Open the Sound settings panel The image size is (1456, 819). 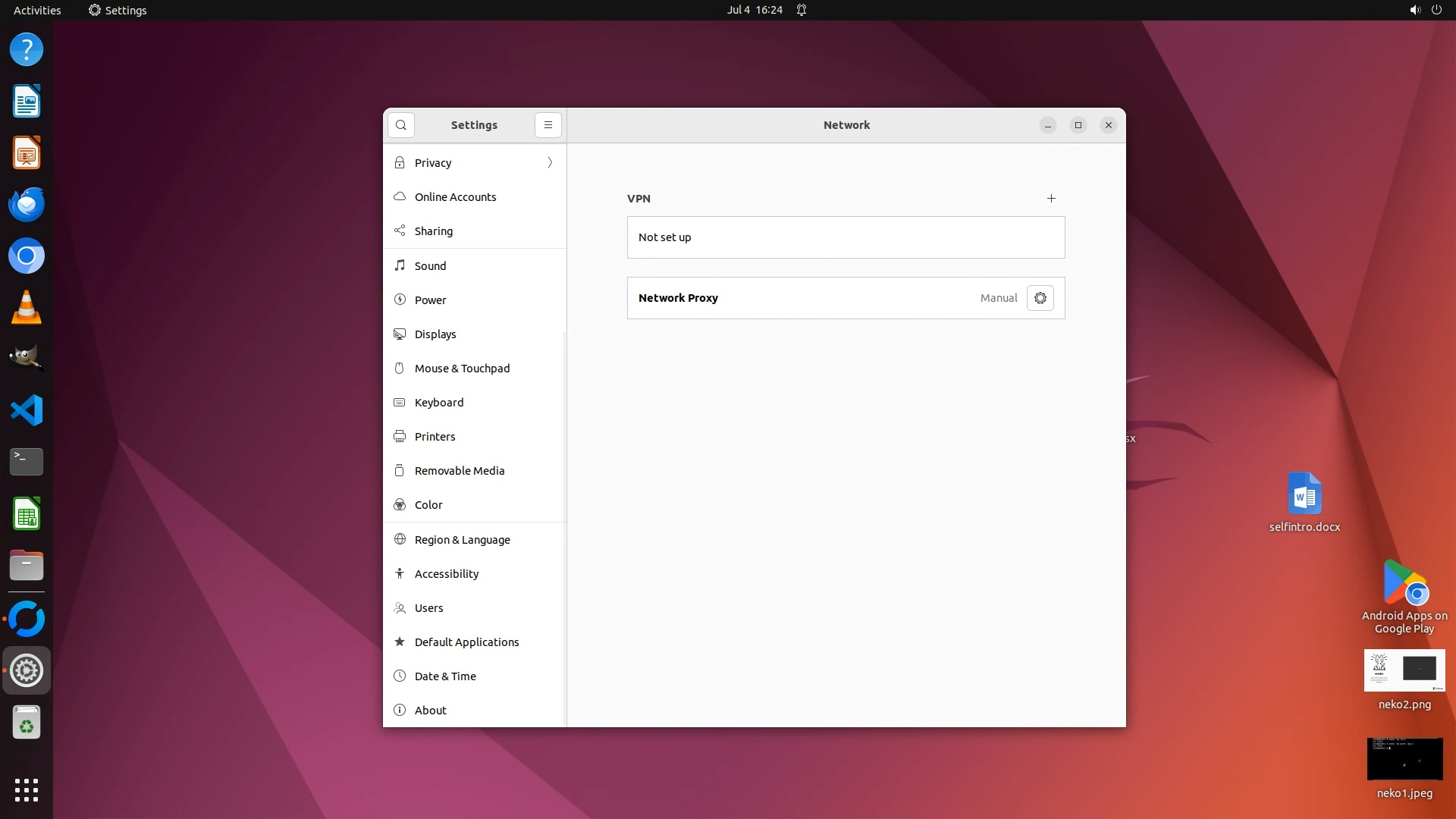pyautogui.click(x=430, y=266)
